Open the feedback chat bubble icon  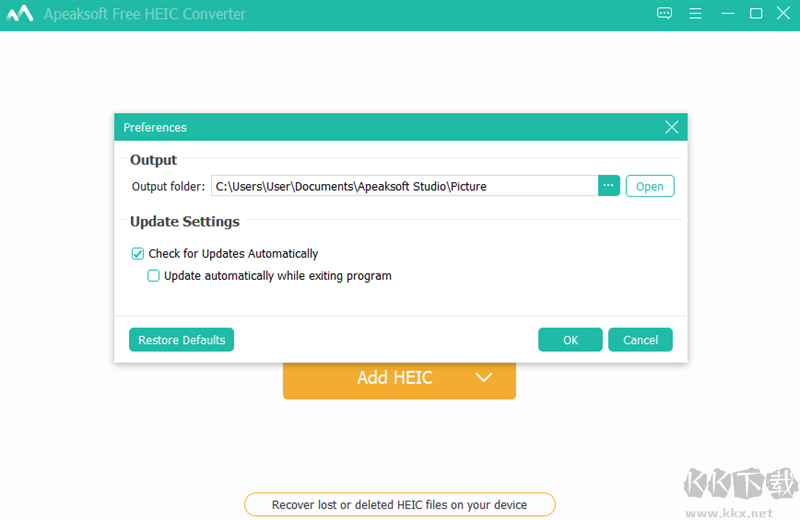tap(664, 14)
